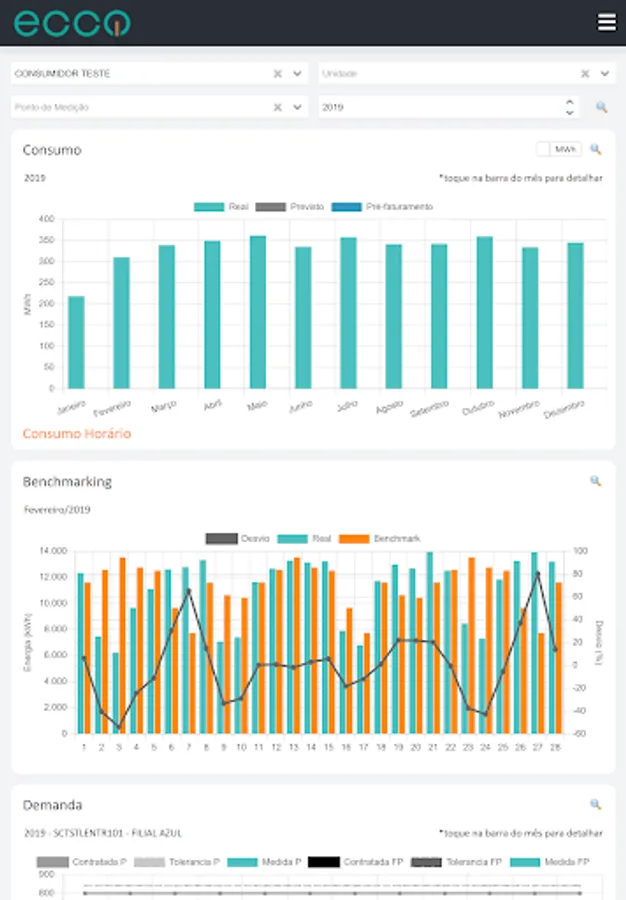Toggle the Benchmark legend swatch
This screenshot has height=900, width=626.
[x=354, y=538]
